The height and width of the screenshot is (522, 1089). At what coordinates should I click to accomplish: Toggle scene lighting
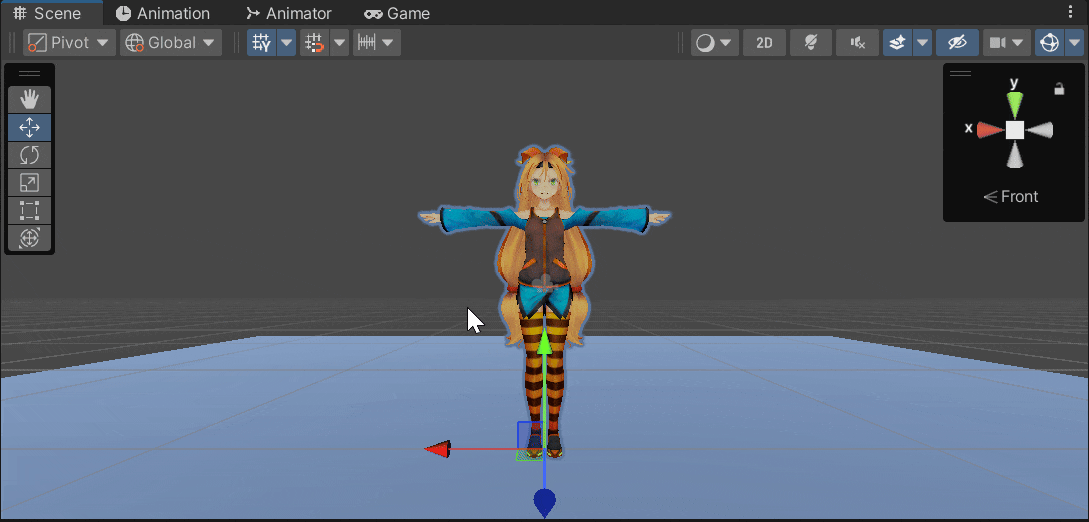(x=810, y=42)
